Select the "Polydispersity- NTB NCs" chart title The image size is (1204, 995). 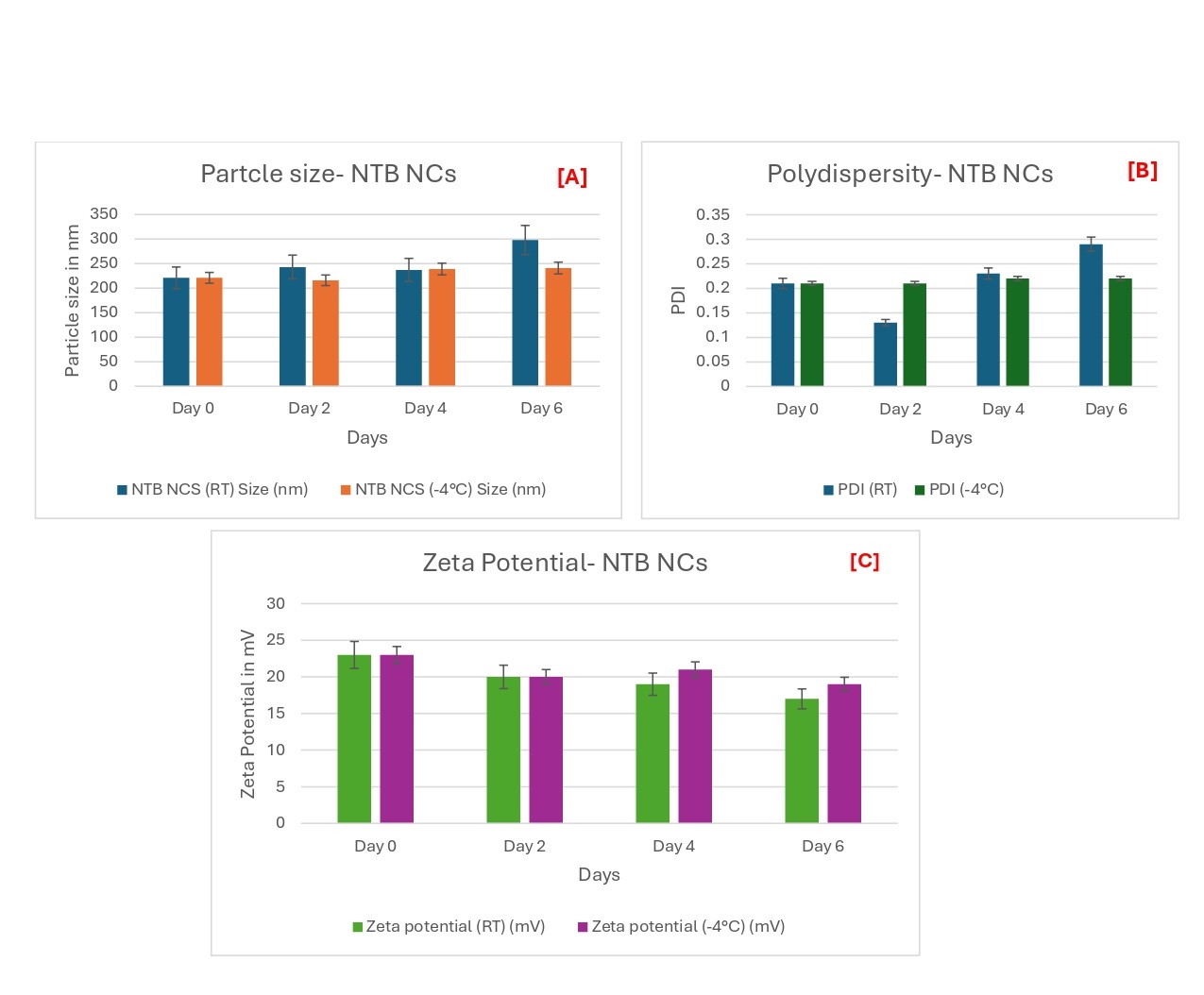[x=909, y=174]
